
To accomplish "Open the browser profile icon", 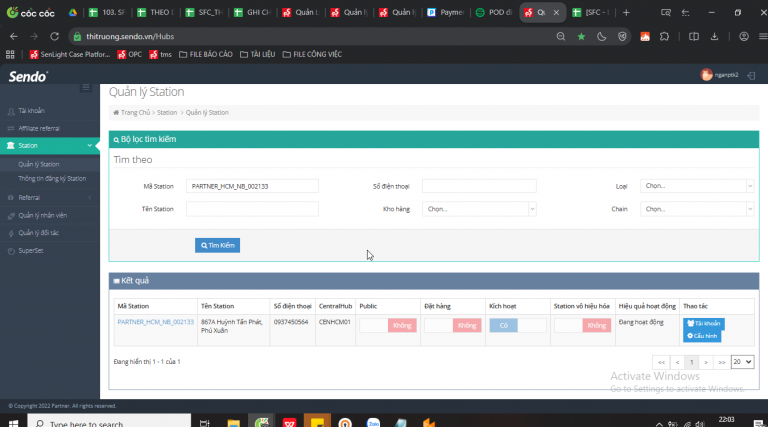I will pos(744,37).
